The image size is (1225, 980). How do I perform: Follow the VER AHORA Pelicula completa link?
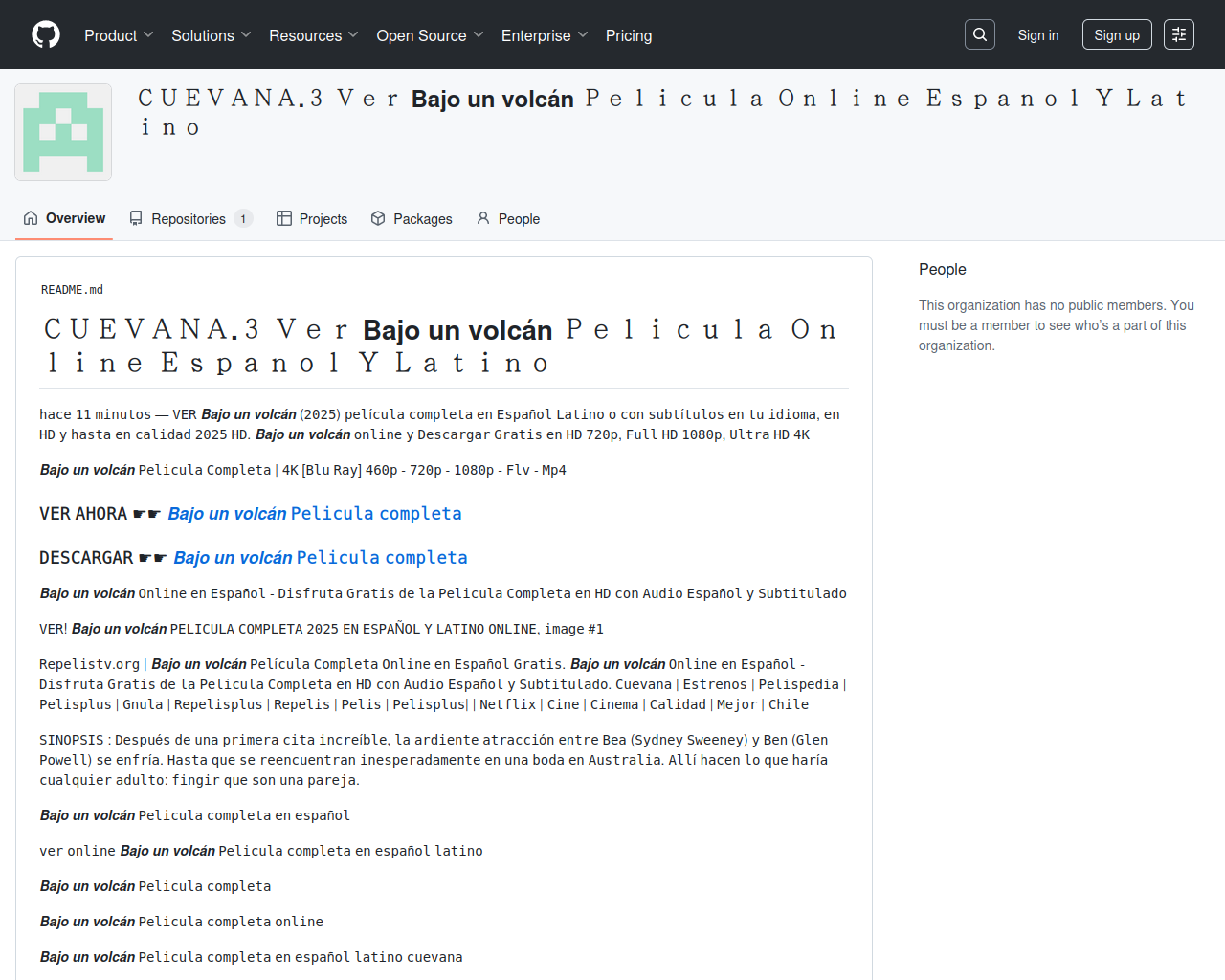315,514
